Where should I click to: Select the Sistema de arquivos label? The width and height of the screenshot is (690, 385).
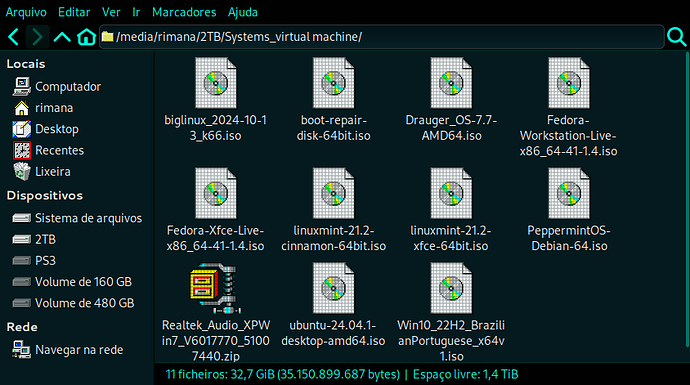point(88,218)
